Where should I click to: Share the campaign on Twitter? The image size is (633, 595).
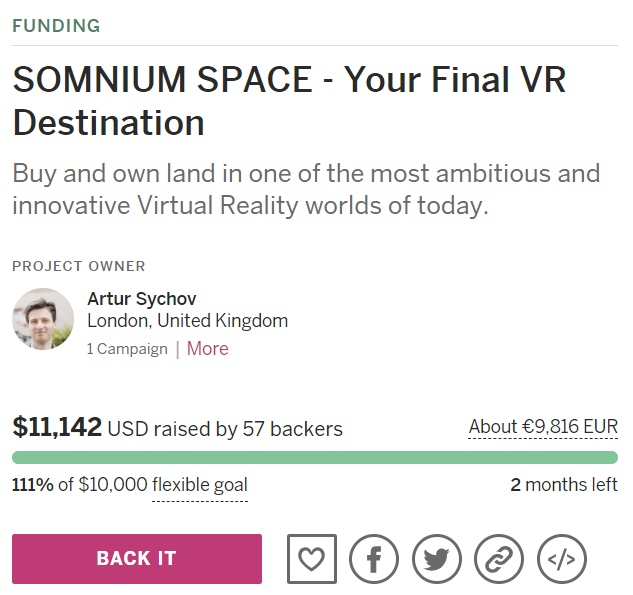[436, 559]
